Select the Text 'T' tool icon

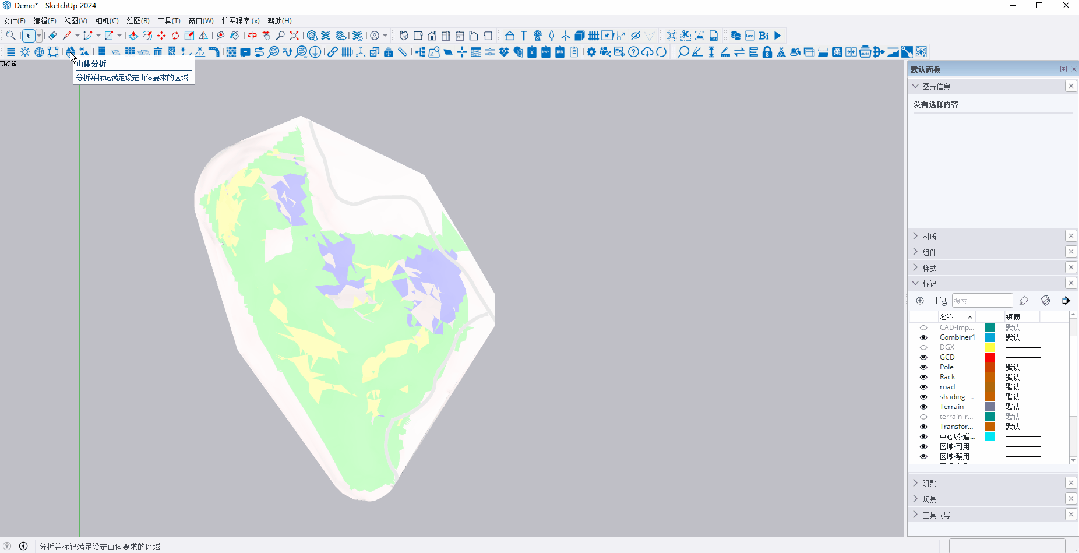pos(523,36)
